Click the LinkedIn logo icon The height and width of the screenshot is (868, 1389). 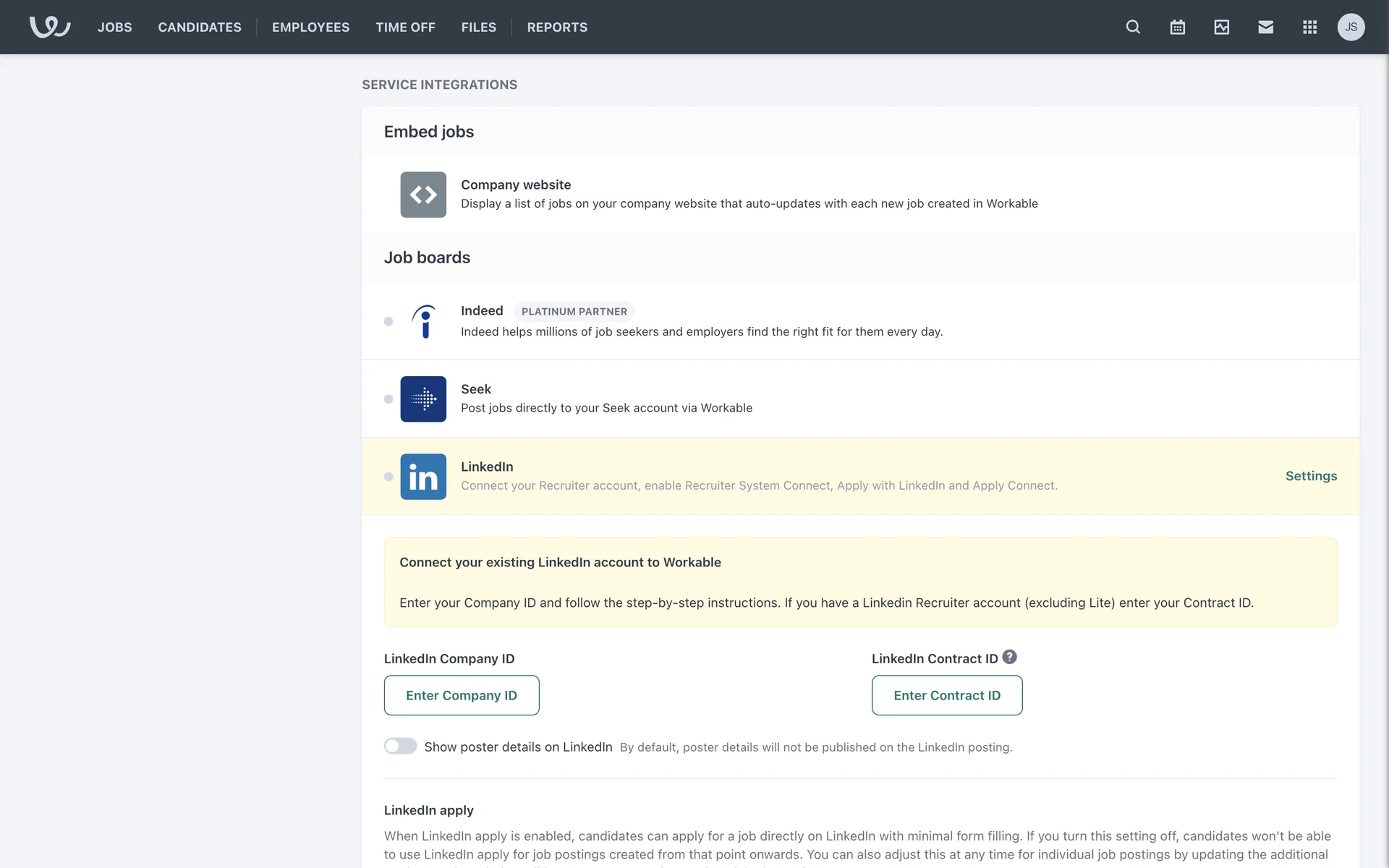coord(423,477)
